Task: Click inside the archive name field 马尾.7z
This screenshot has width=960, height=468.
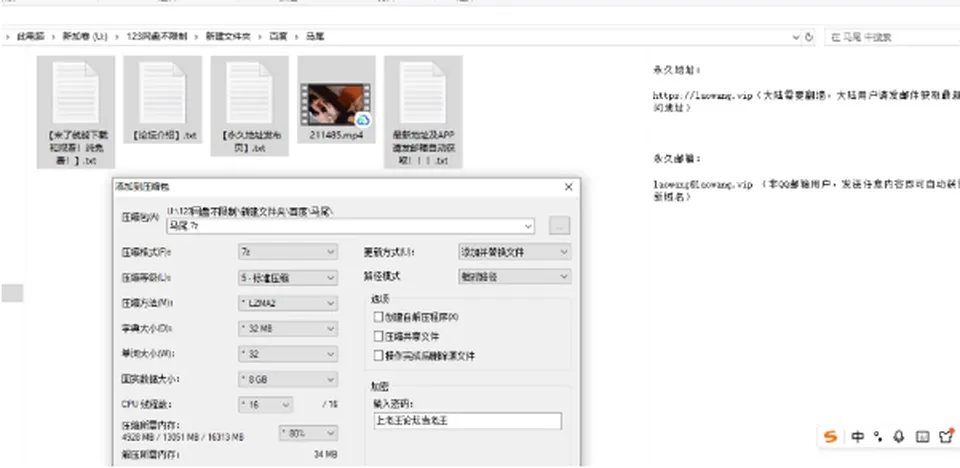Action: [x=350, y=226]
